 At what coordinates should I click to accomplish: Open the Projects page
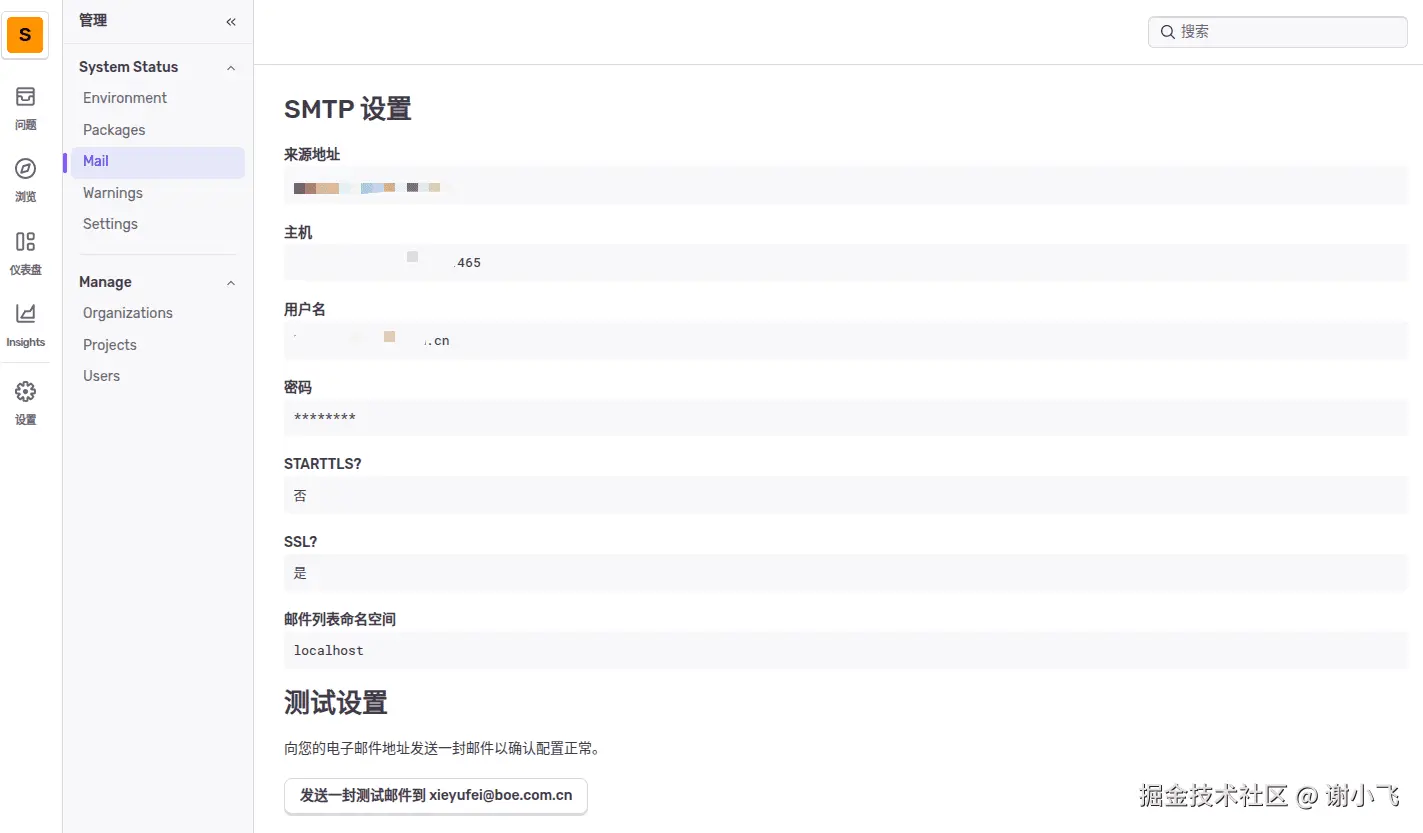point(109,344)
